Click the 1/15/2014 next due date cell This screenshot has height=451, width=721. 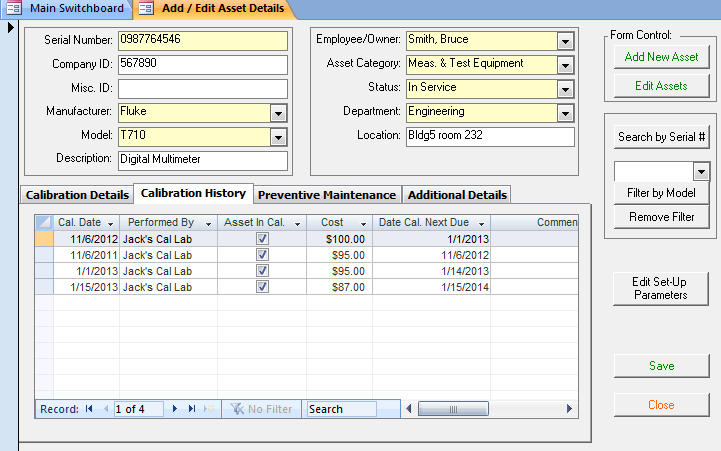pyautogui.click(x=431, y=287)
